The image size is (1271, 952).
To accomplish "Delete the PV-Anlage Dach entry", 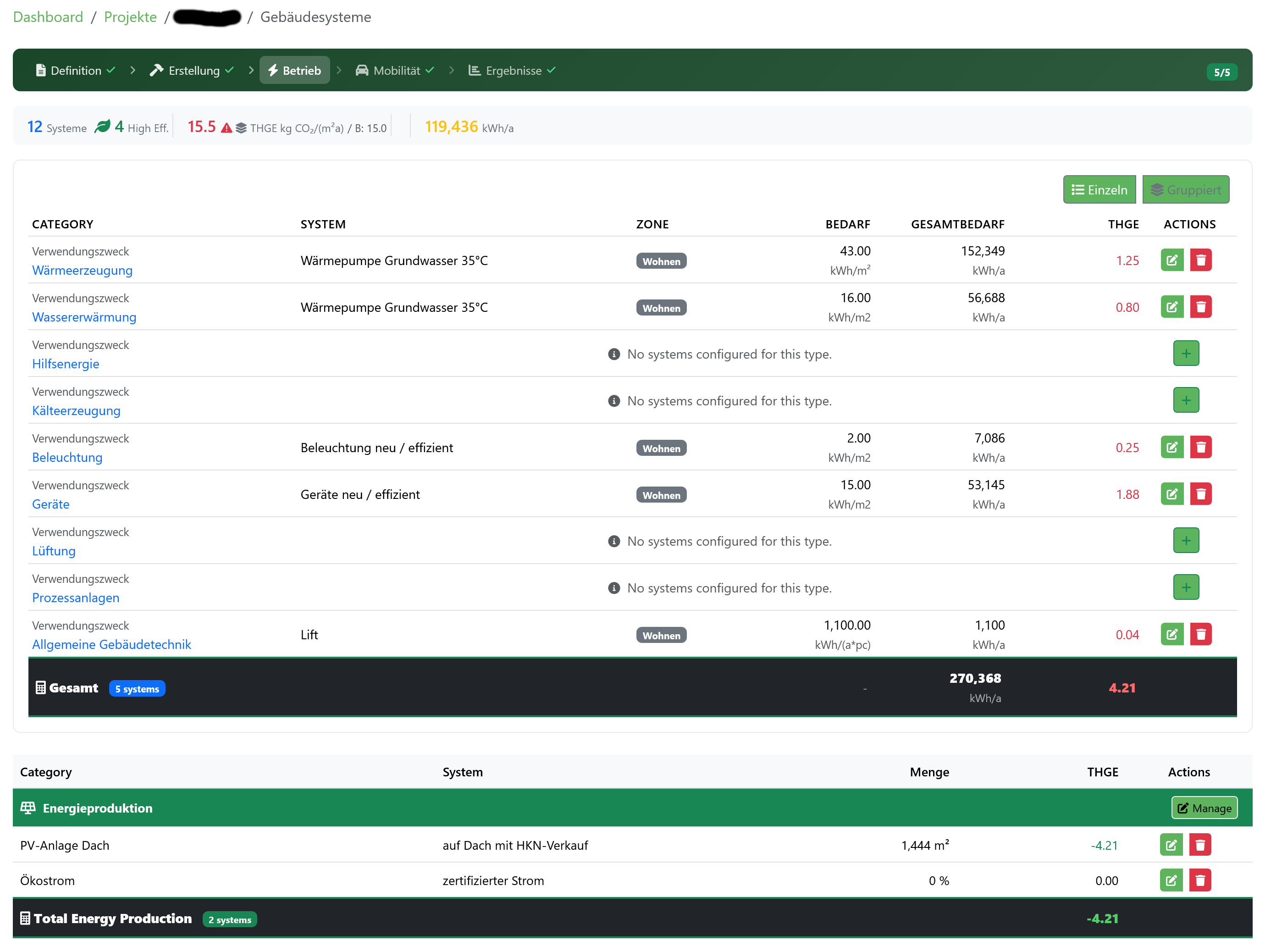I will [1200, 845].
